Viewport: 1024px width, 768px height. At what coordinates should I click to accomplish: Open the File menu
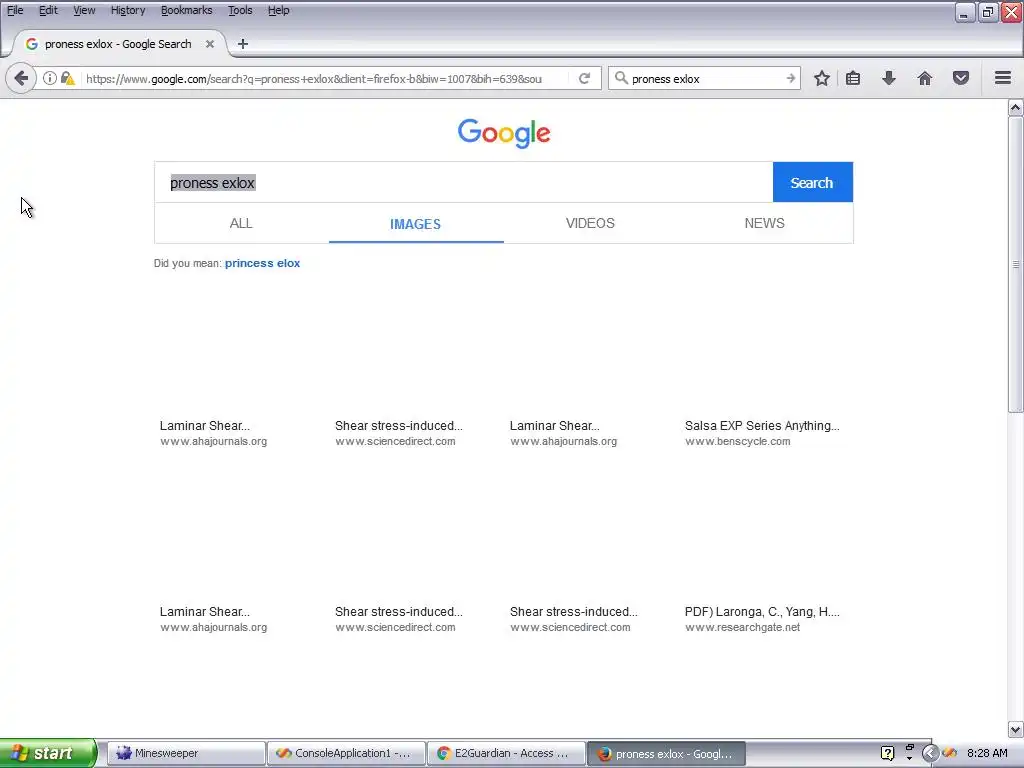tap(15, 10)
